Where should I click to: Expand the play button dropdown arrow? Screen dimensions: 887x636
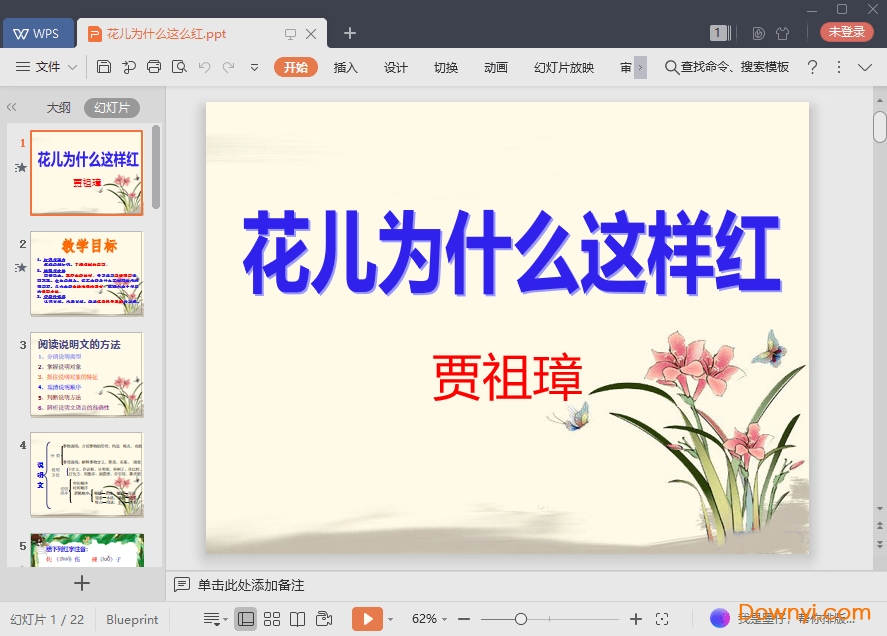390,619
